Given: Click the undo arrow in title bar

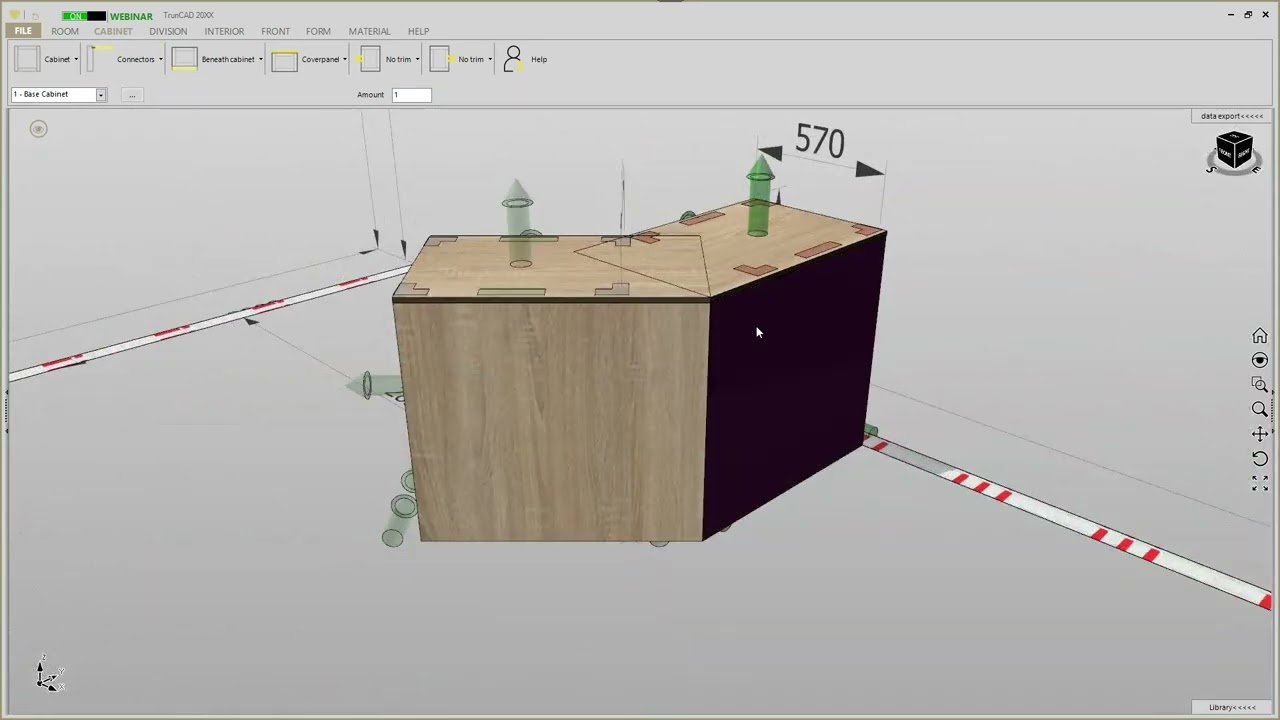Looking at the screenshot, I should 35,16.
